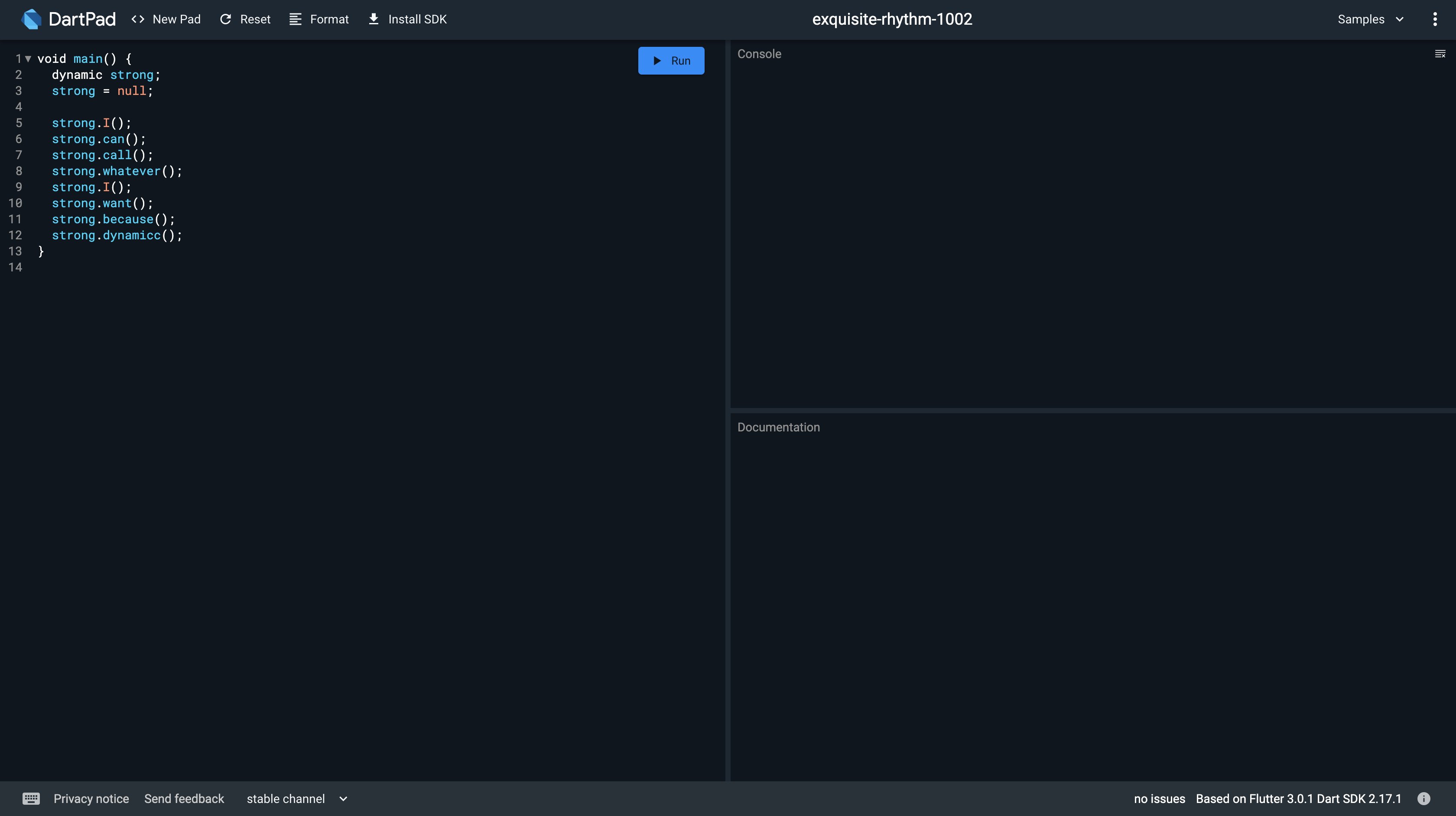Click the info icon in status bar

pos(1424,799)
